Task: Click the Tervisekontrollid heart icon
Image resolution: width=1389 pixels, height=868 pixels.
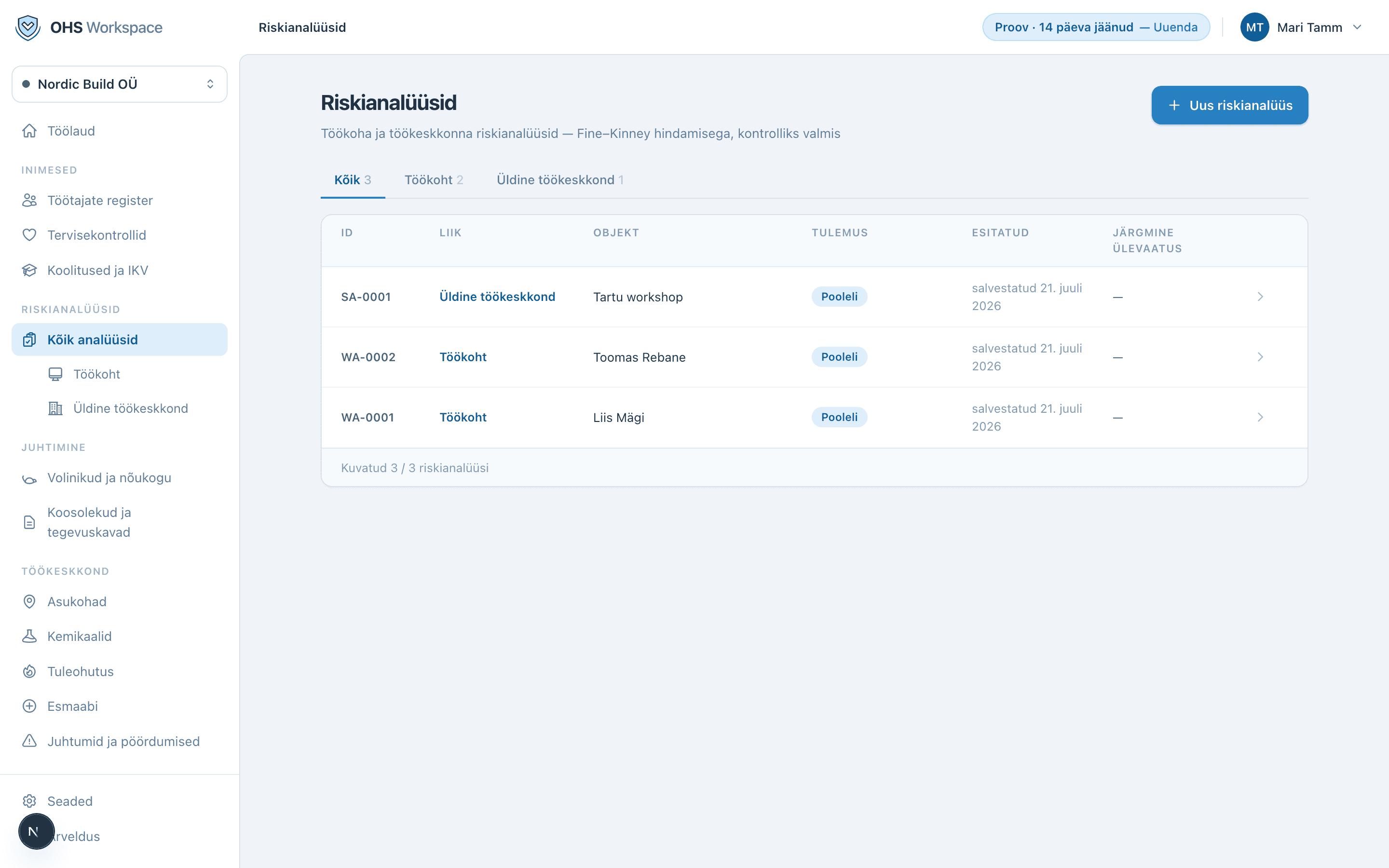Action: click(29, 235)
